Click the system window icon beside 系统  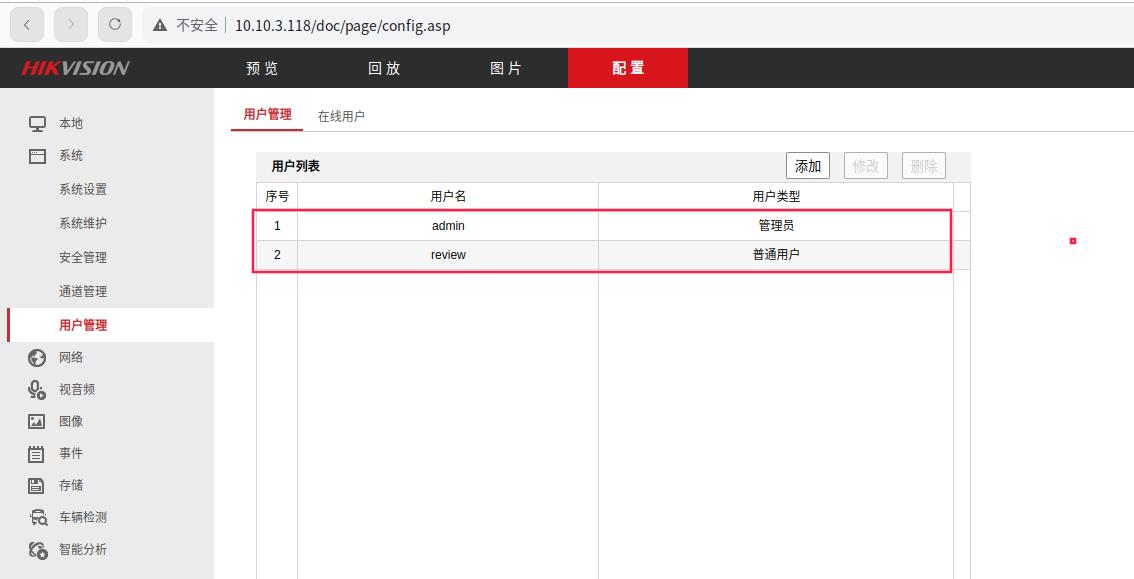tap(37, 156)
